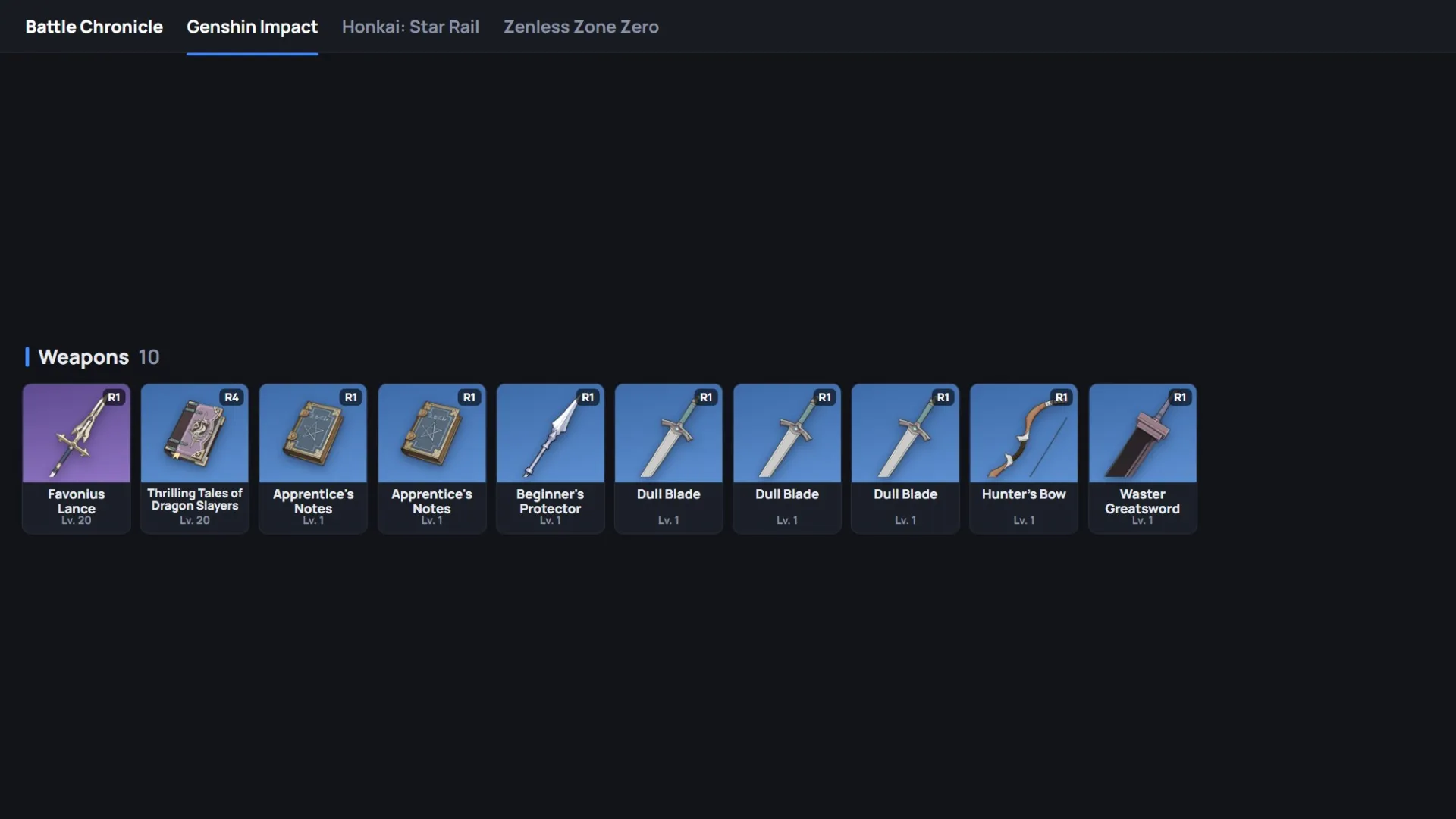Click Lv. 1 under Waster Greatsword
The height and width of the screenshot is (819, 1456).
point(1142,521)
